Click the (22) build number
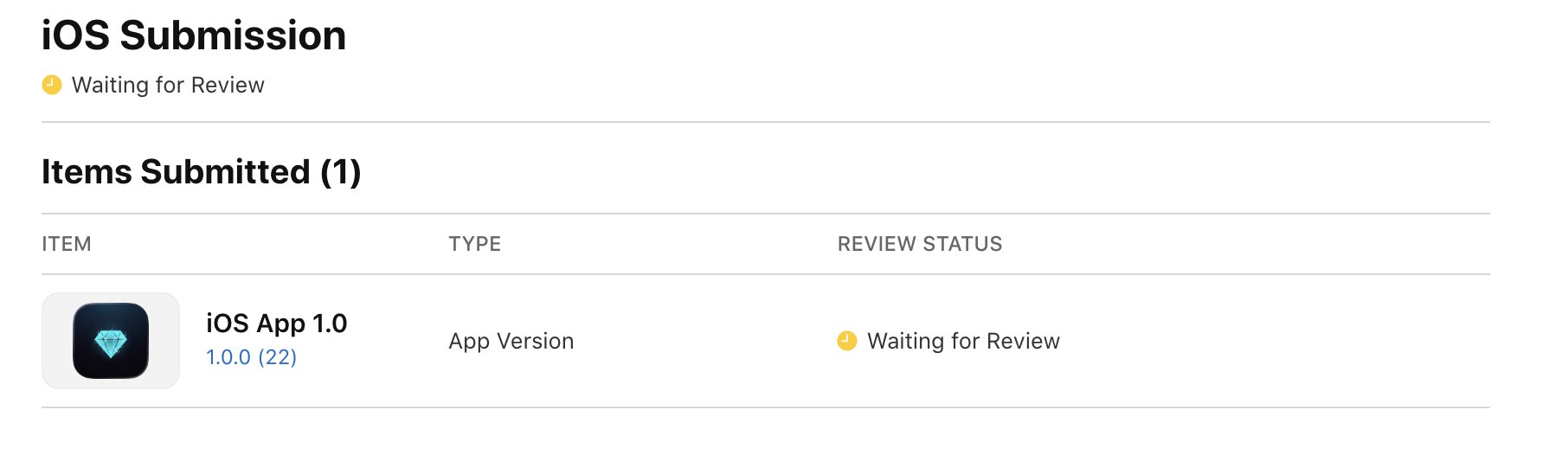Screen dimensions: 1568x455 (x=277, y=357)
